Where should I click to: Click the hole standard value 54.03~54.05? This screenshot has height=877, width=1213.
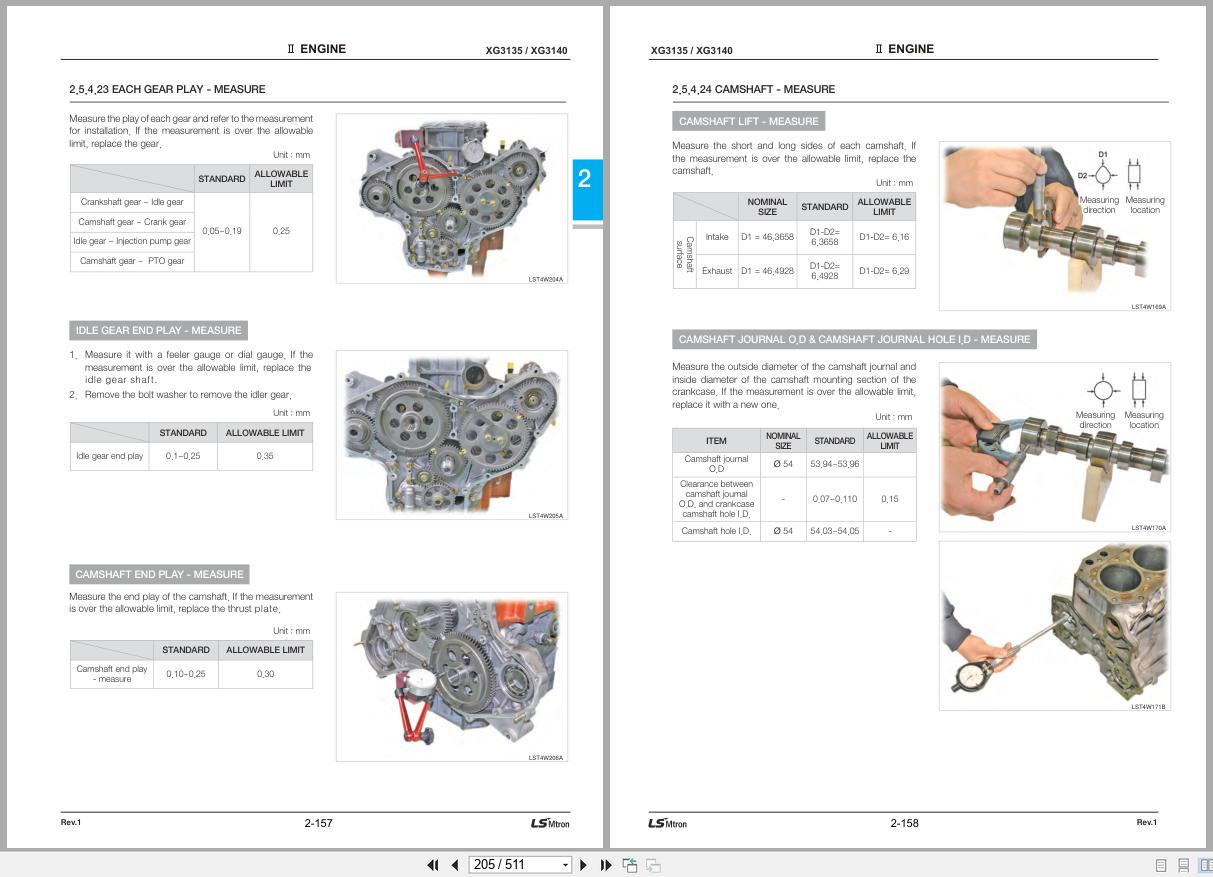[x=835, y=531]
